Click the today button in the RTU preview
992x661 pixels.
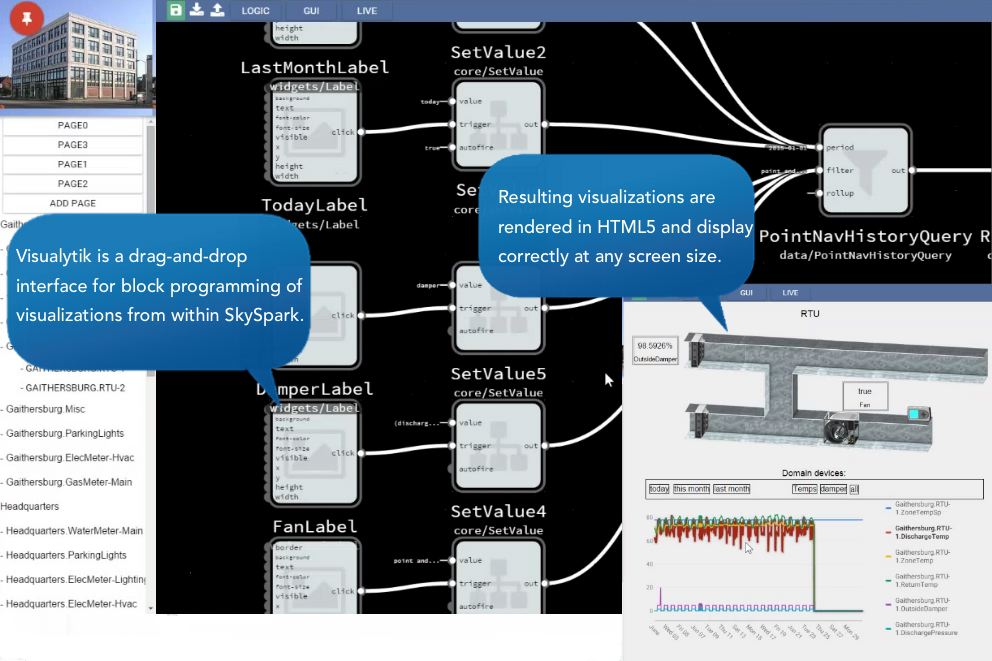coord(659,489)
